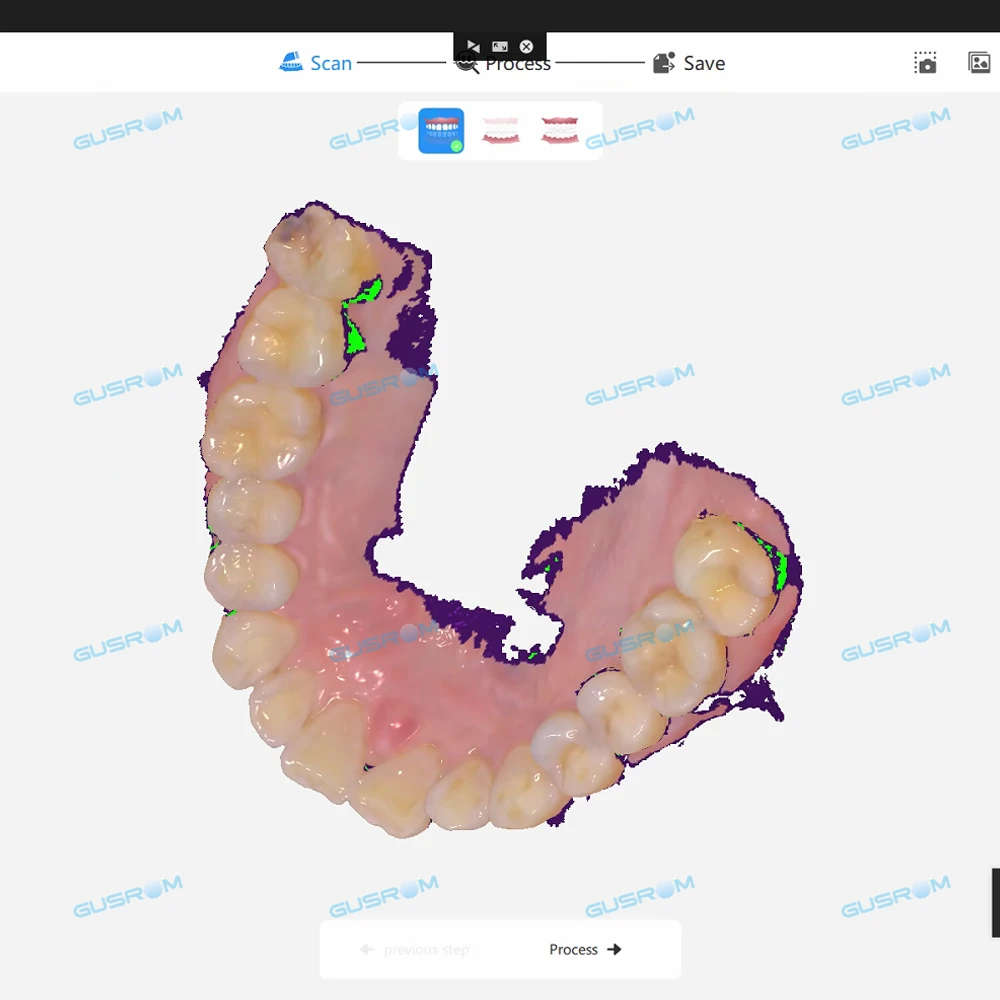1000x1000 pixels.
Task: Click the overlay bar's left-pointing icon
Action: [x=473, y=46]
